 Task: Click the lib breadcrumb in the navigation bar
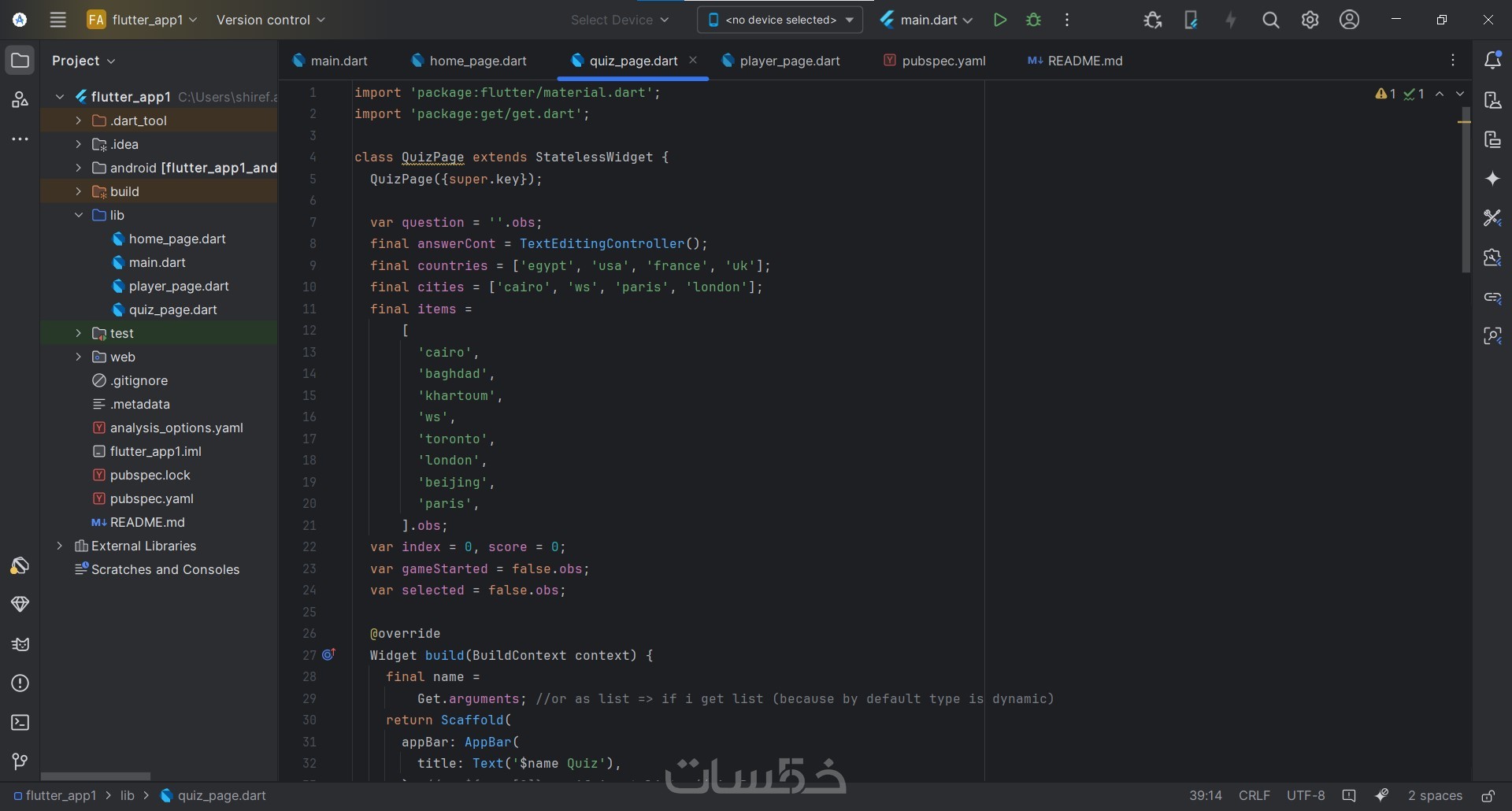[128, 796]
